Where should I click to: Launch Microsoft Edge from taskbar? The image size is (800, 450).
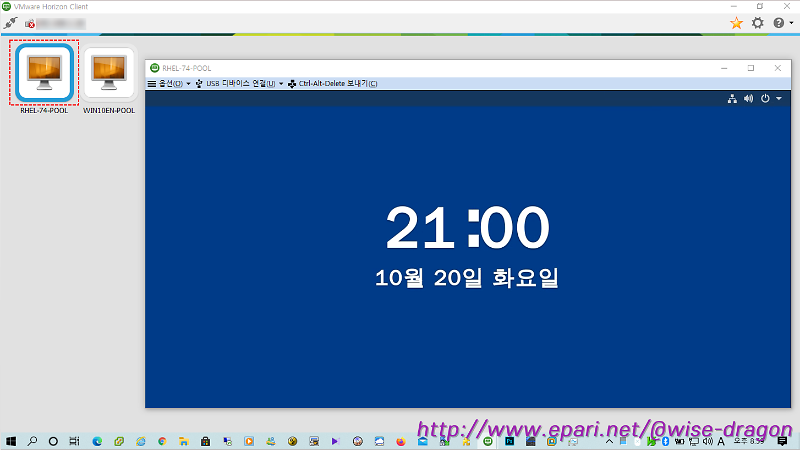97,441
